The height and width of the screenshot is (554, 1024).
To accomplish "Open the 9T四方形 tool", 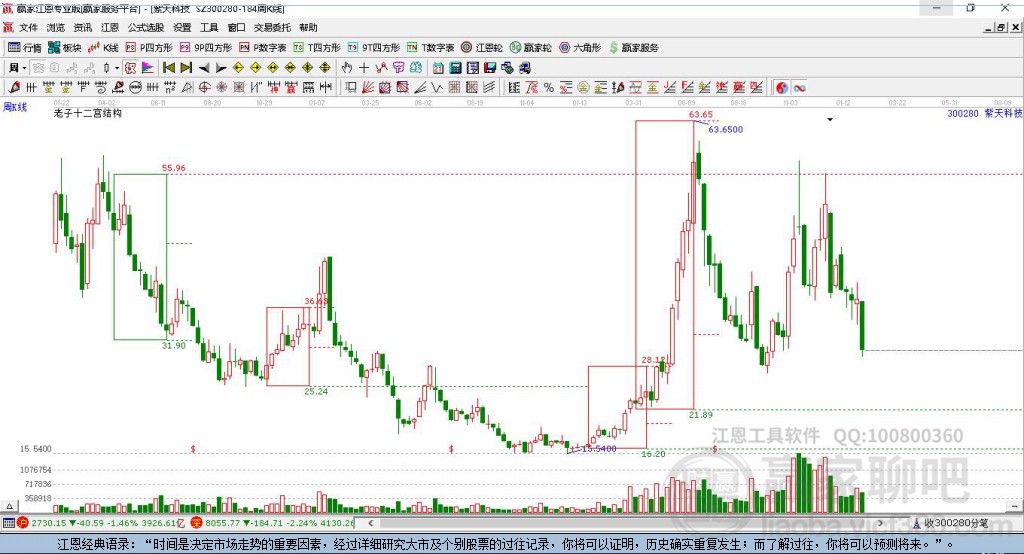I will 374,48.
